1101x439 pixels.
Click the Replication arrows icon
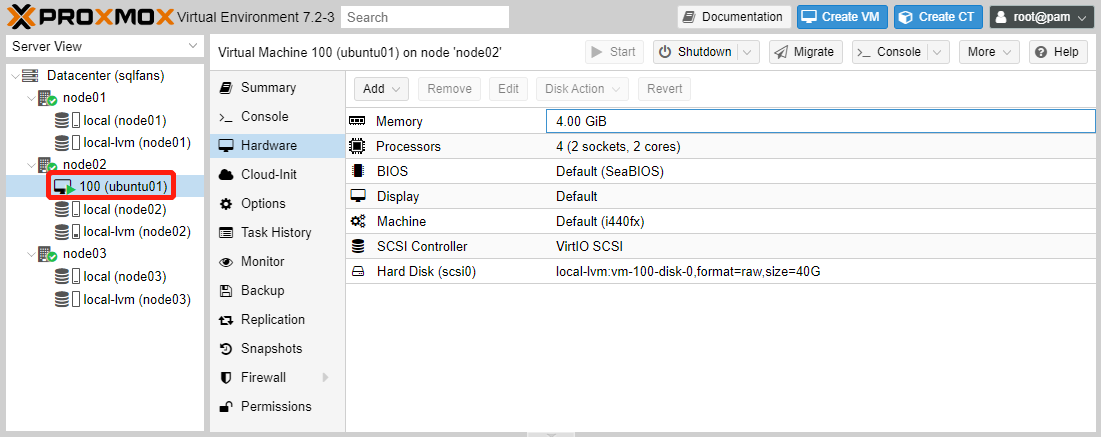pos(226,320)
